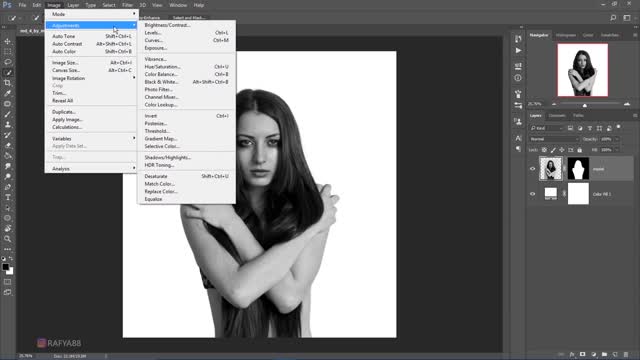Screen dimensions: 640x360
Task: Choose Desaturate from Adjustments submenu
Action: (187, 176)
